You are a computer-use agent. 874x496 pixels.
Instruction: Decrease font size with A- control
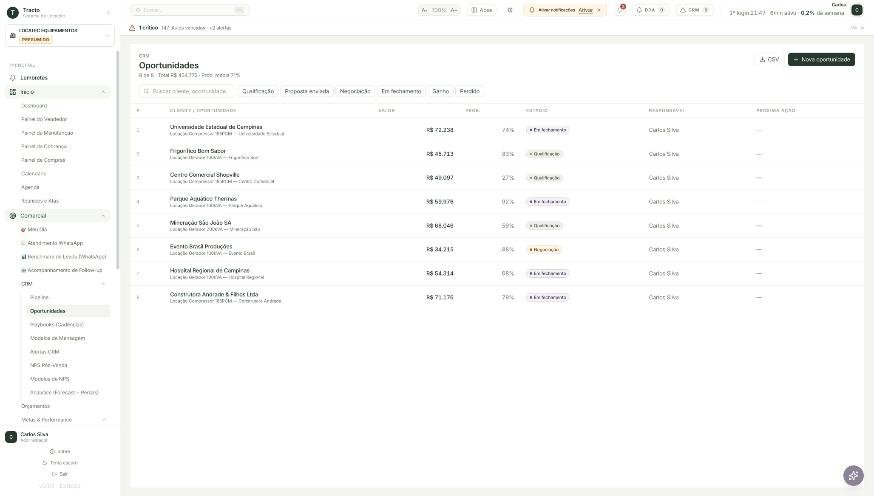click(x=424, y=10)
